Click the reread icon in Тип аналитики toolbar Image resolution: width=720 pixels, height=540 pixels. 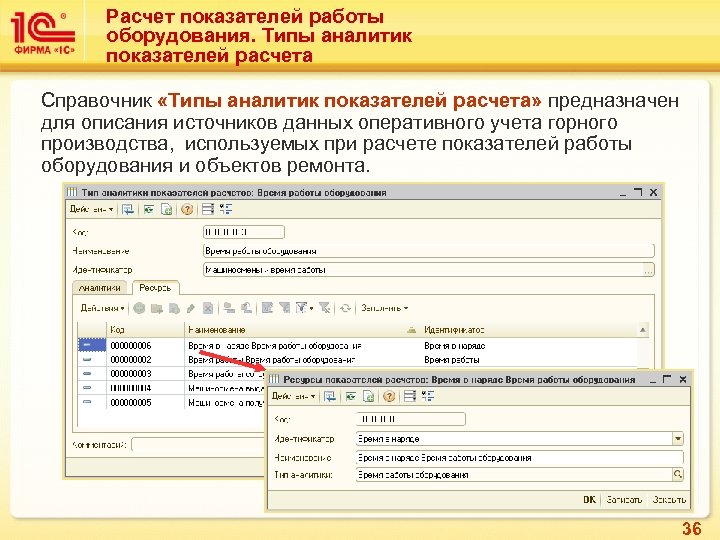(148, 209)
